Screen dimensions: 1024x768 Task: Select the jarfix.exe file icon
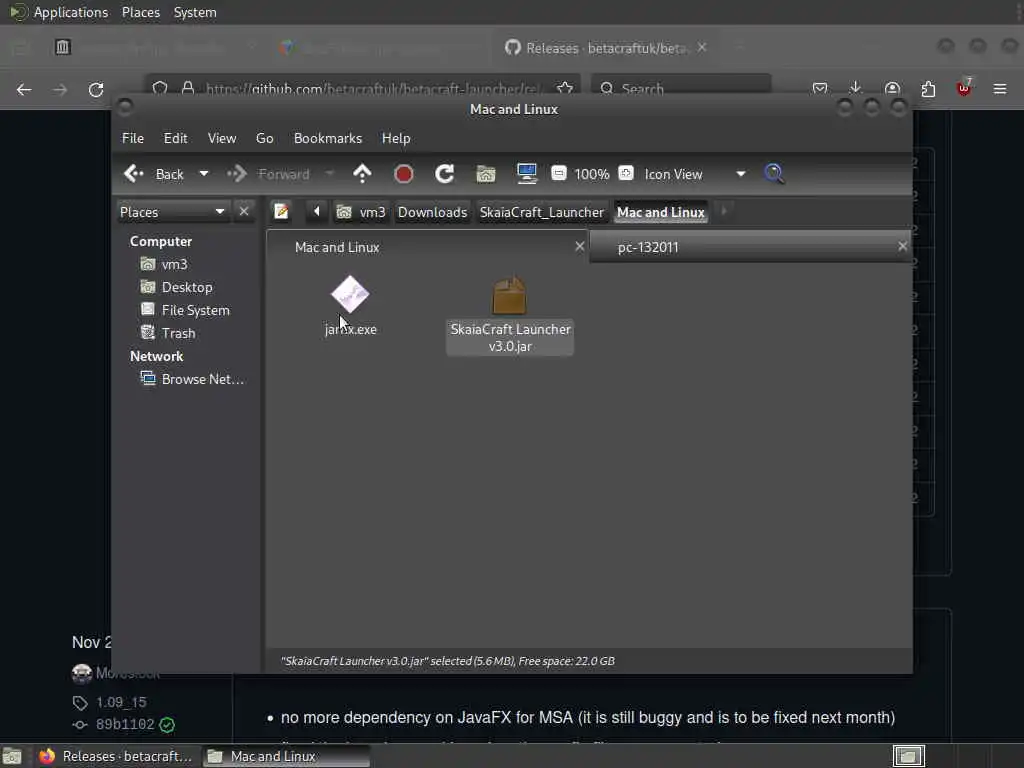(x=351, y=294)
